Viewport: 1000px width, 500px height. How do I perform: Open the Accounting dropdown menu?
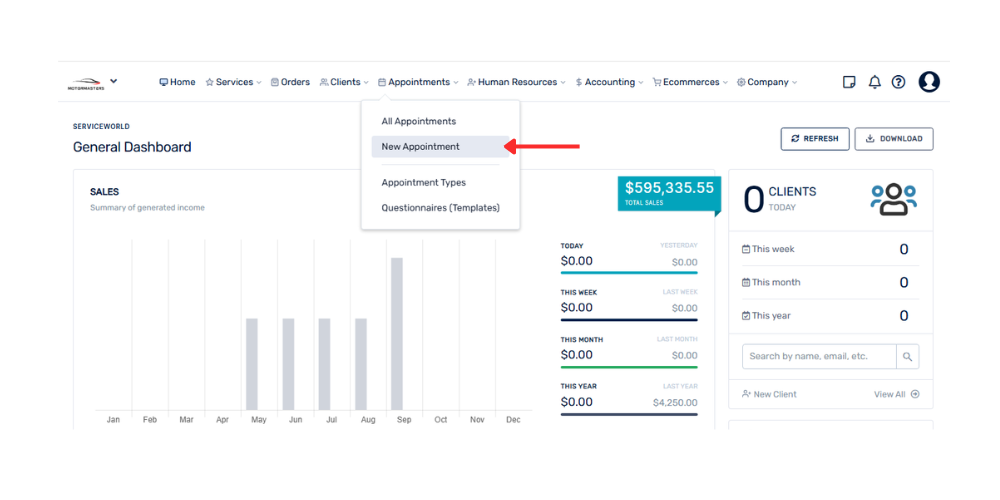click(x=609, y=82)
